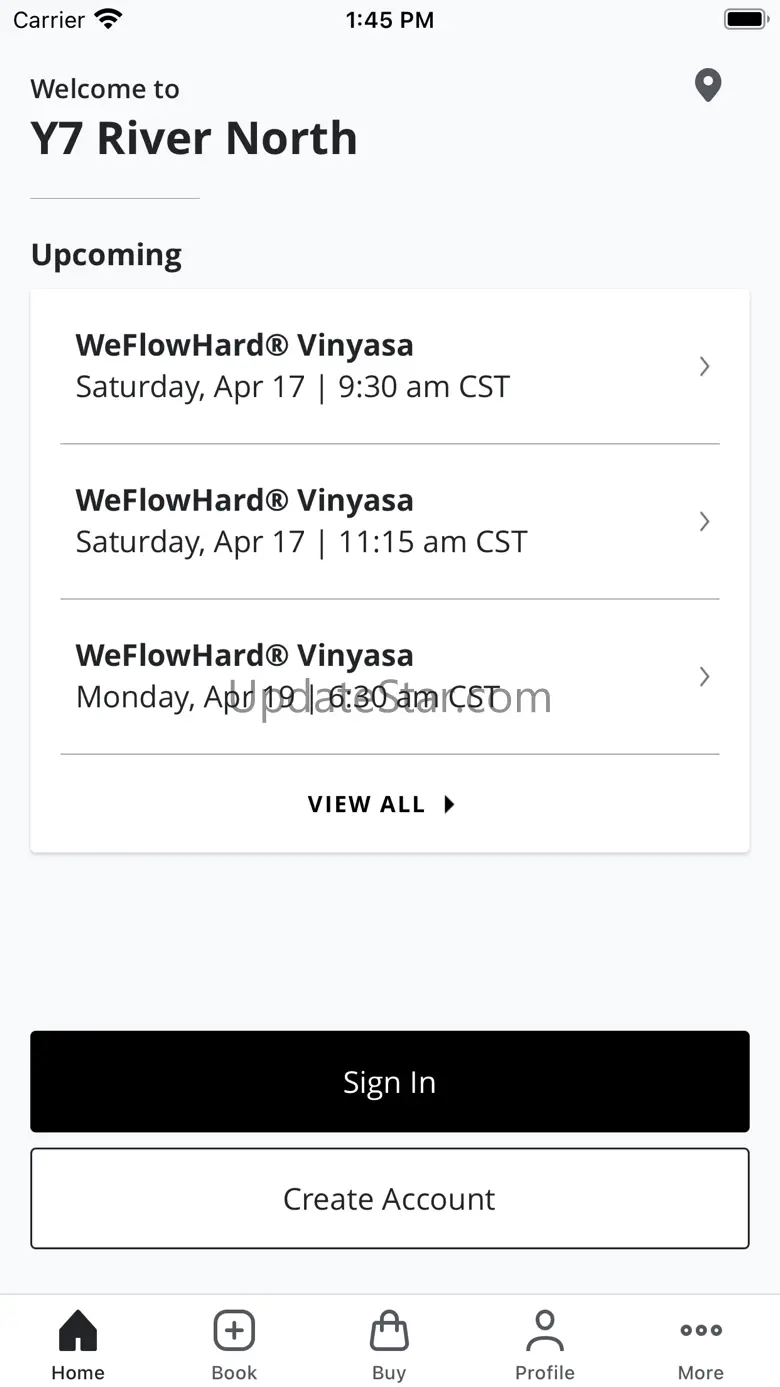Viewport: 780px width, 1387px height.
Task: Tap the More three-dots icon
Action: (701, 1330)
